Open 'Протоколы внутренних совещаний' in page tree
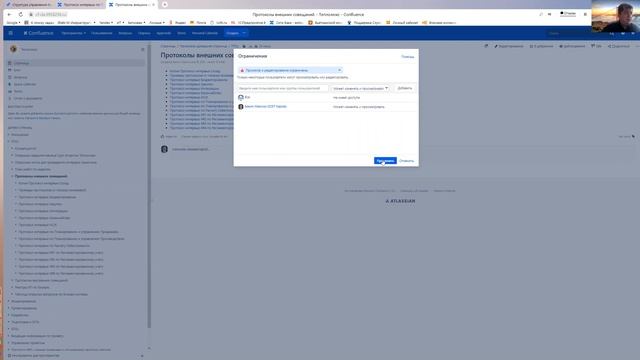This screenshot has width=640, height=360. 42,280
